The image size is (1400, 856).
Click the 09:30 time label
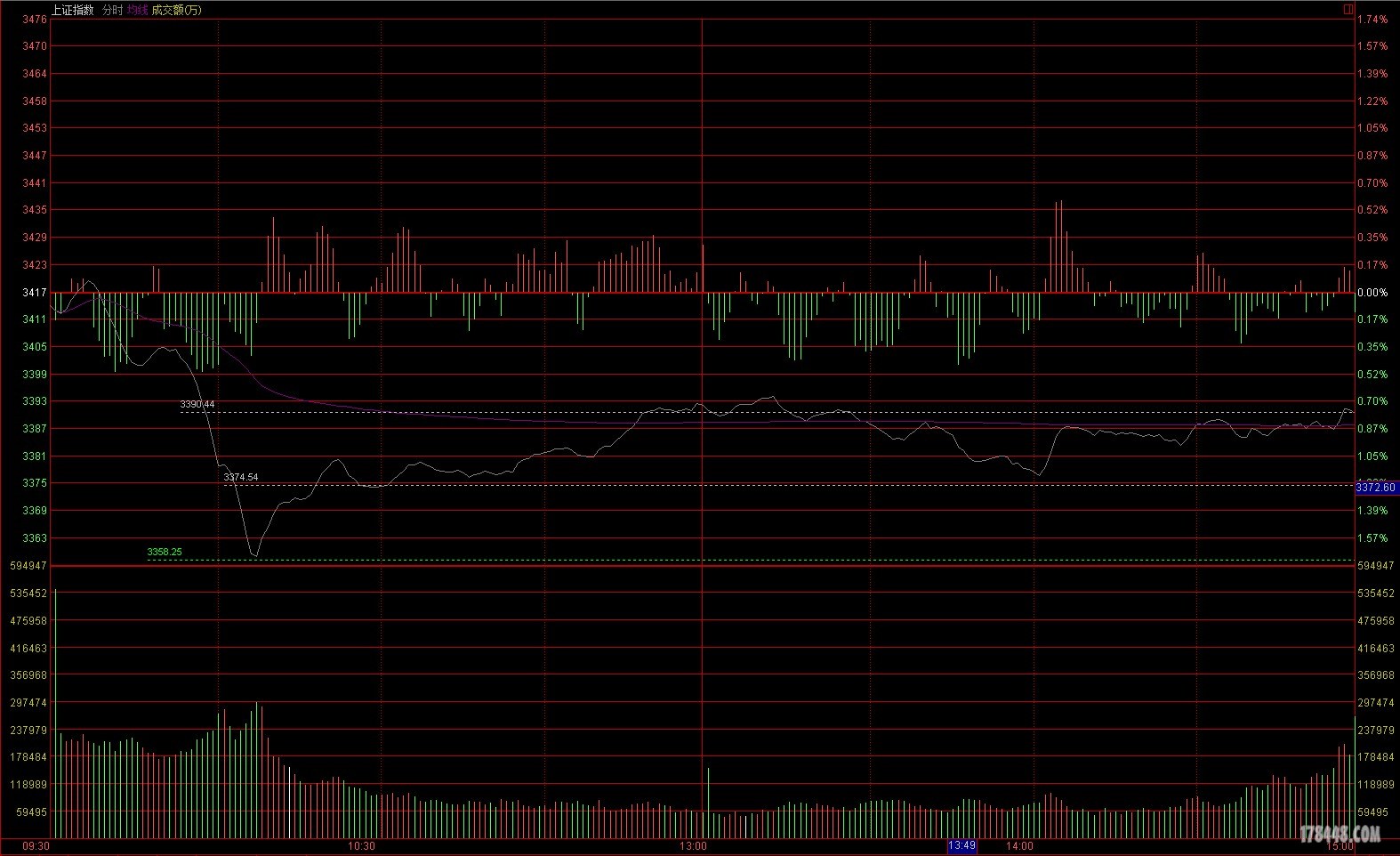(x=36, y=846)
